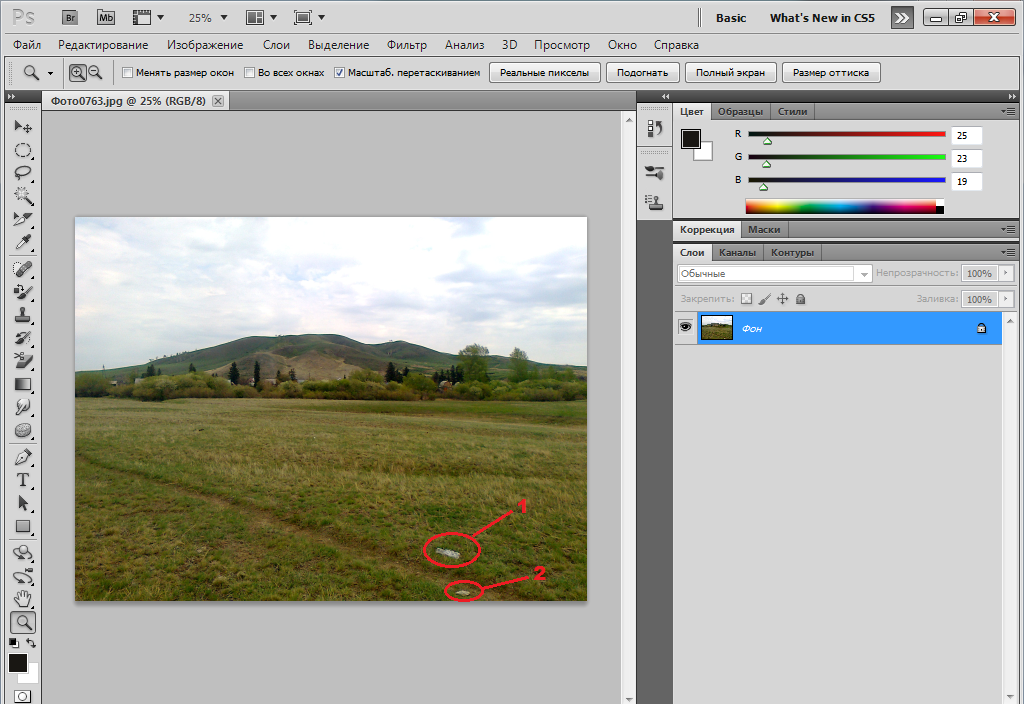Launch Mini Bridge
Image resolution: width=1024 pixels, height=704 pixels.
click(106, 18)
